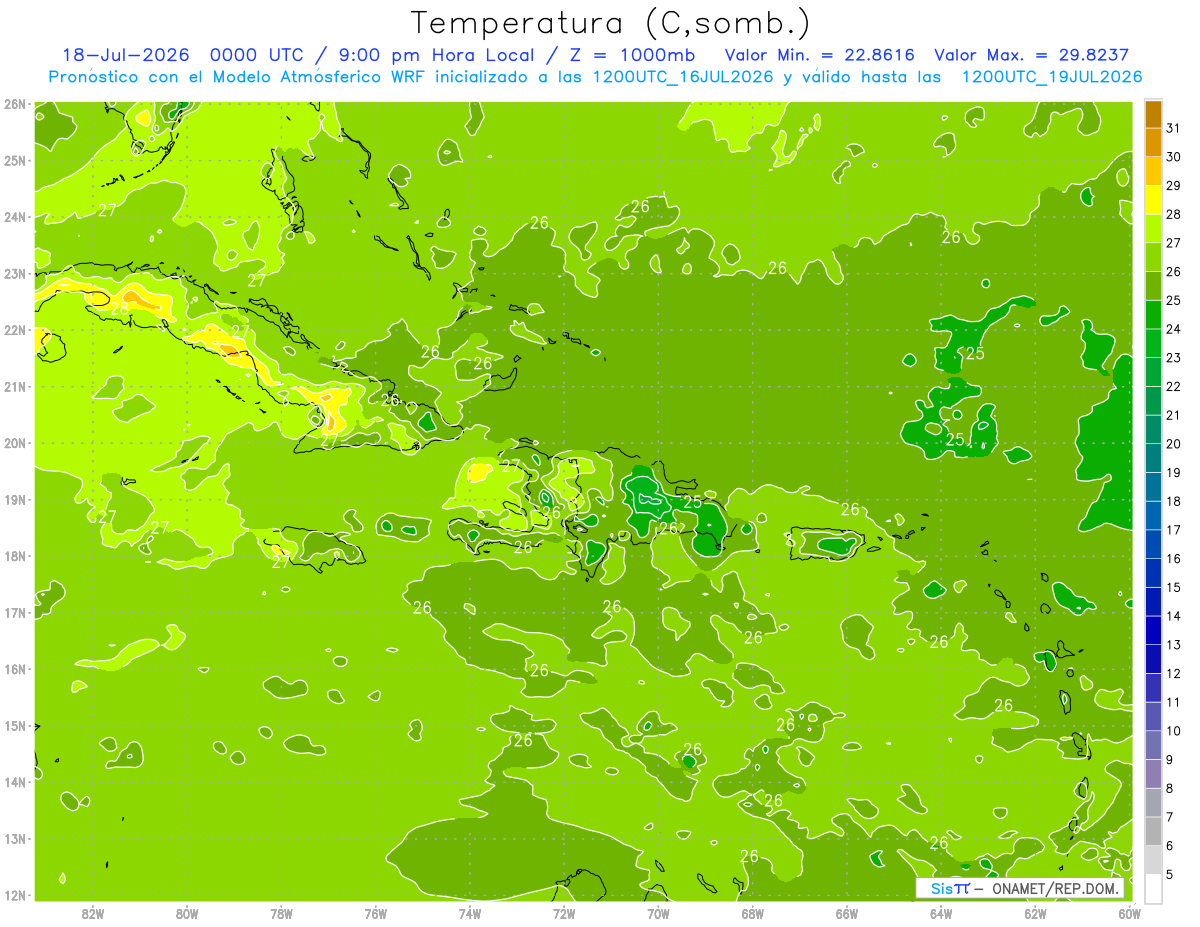
Task: Click the colorbar scale label "28"
Action: click(1174, 214)
